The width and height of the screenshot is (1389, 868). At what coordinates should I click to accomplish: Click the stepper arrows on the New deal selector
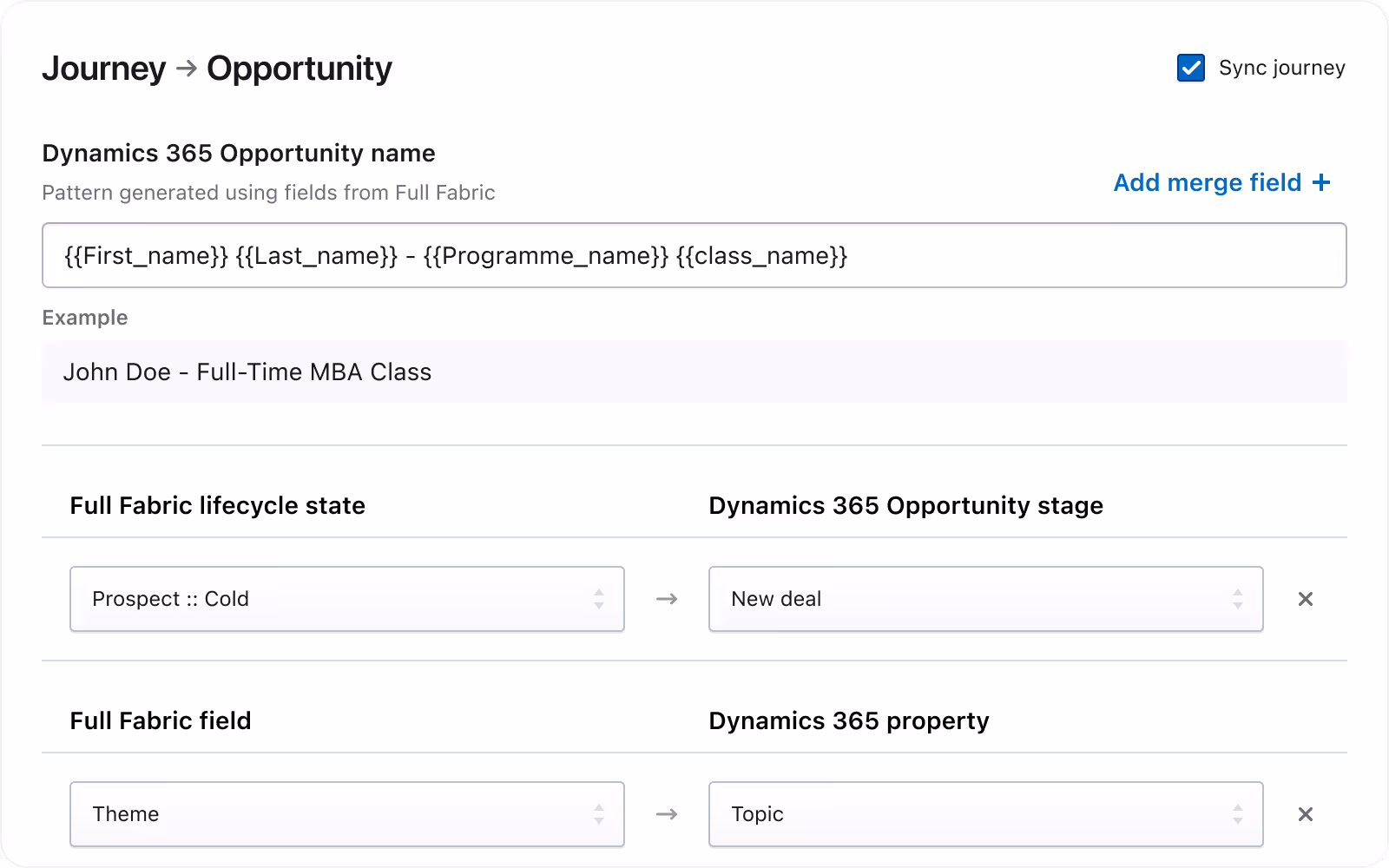coord(1240,599)
